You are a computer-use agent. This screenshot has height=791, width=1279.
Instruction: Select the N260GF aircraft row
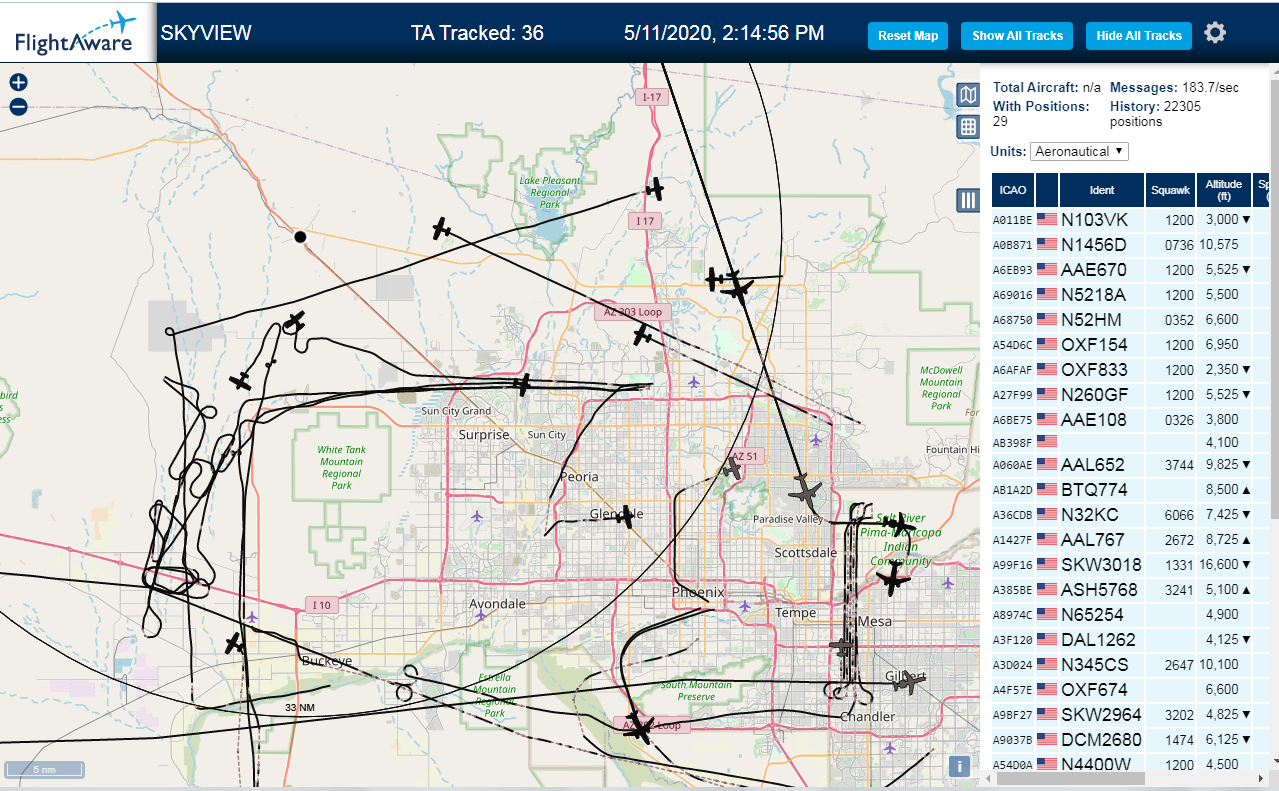[1130, 395]
